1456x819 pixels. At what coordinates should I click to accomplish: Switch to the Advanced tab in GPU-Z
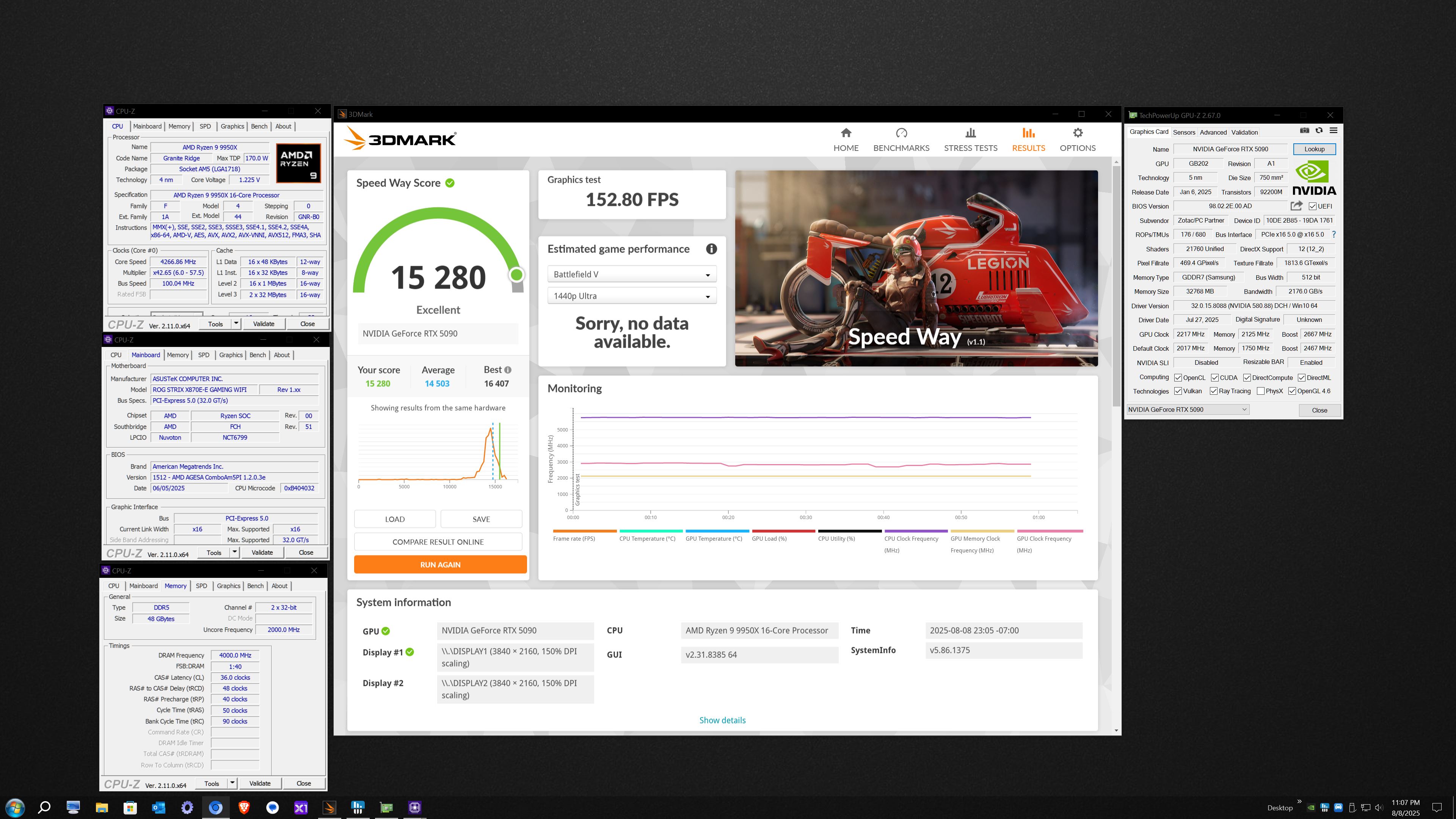pos(1213,132)
